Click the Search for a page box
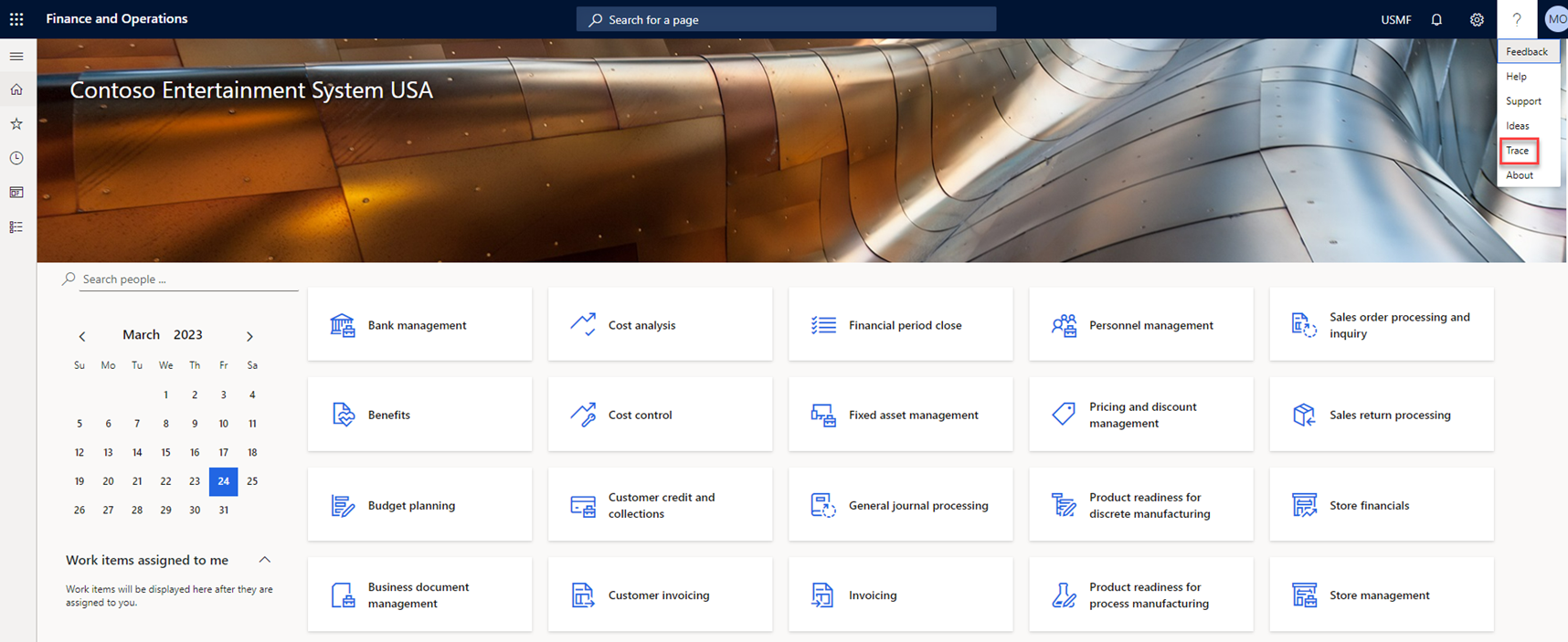Screen dimensions: 1568x642 click(x=786, y=19)
